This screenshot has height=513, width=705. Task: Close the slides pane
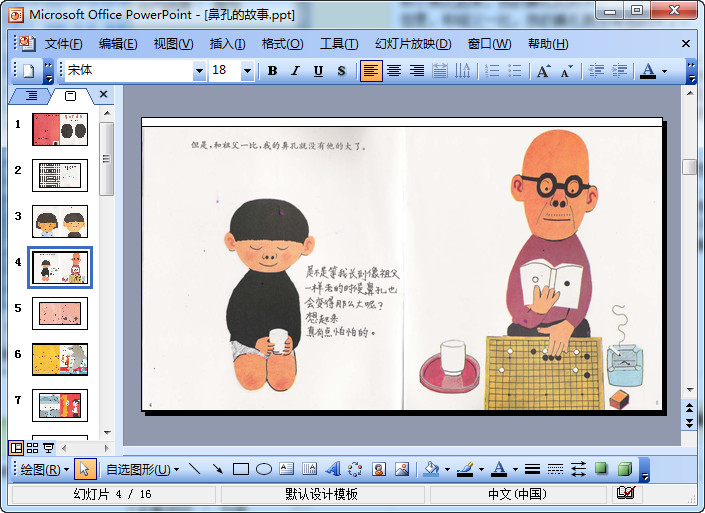click(103, 94)
